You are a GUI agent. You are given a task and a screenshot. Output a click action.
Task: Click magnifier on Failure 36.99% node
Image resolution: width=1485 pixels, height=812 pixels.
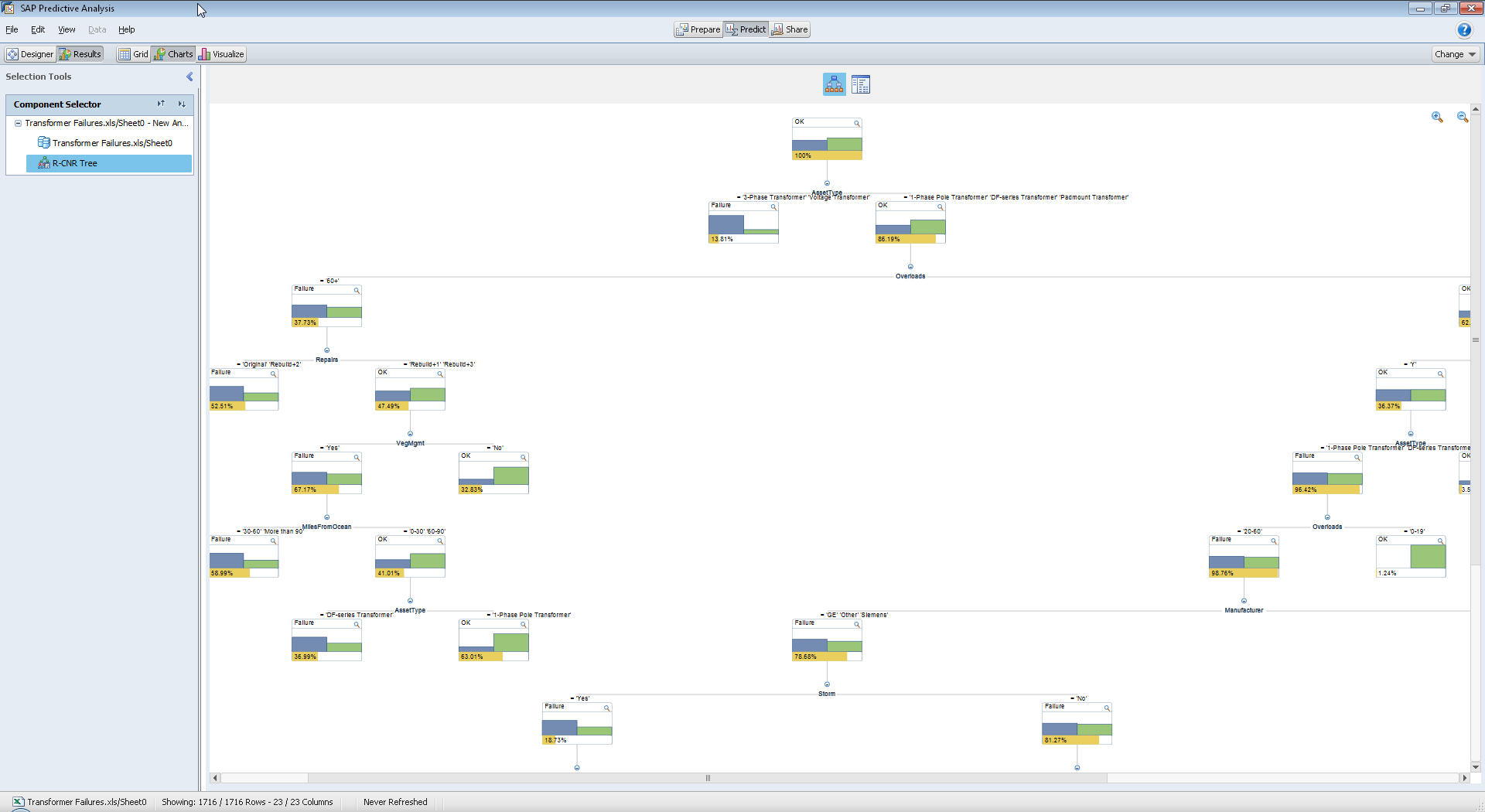pyautogui.click(x=357, y=624)
